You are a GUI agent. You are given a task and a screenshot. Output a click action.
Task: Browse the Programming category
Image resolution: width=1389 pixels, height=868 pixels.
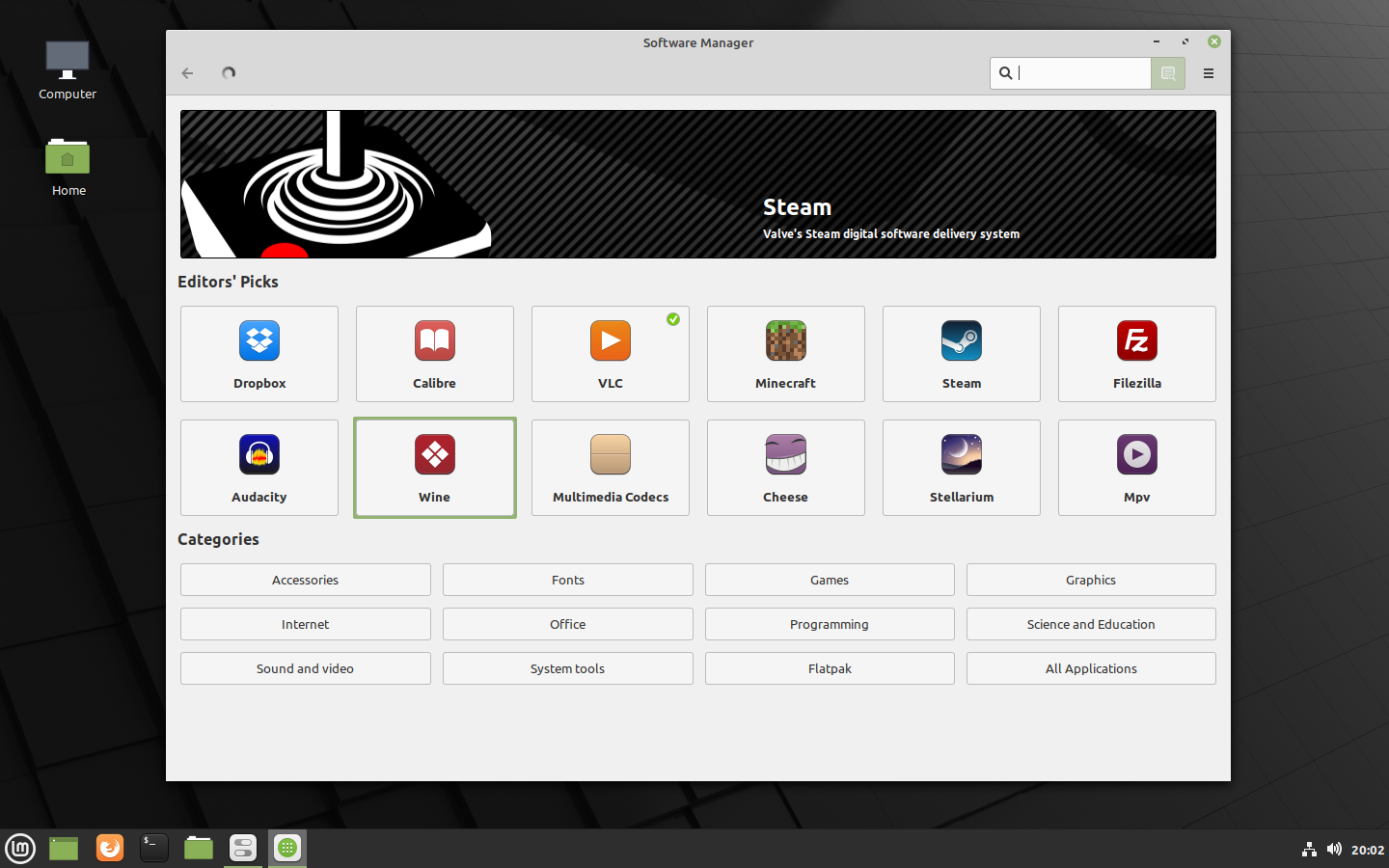830,624
